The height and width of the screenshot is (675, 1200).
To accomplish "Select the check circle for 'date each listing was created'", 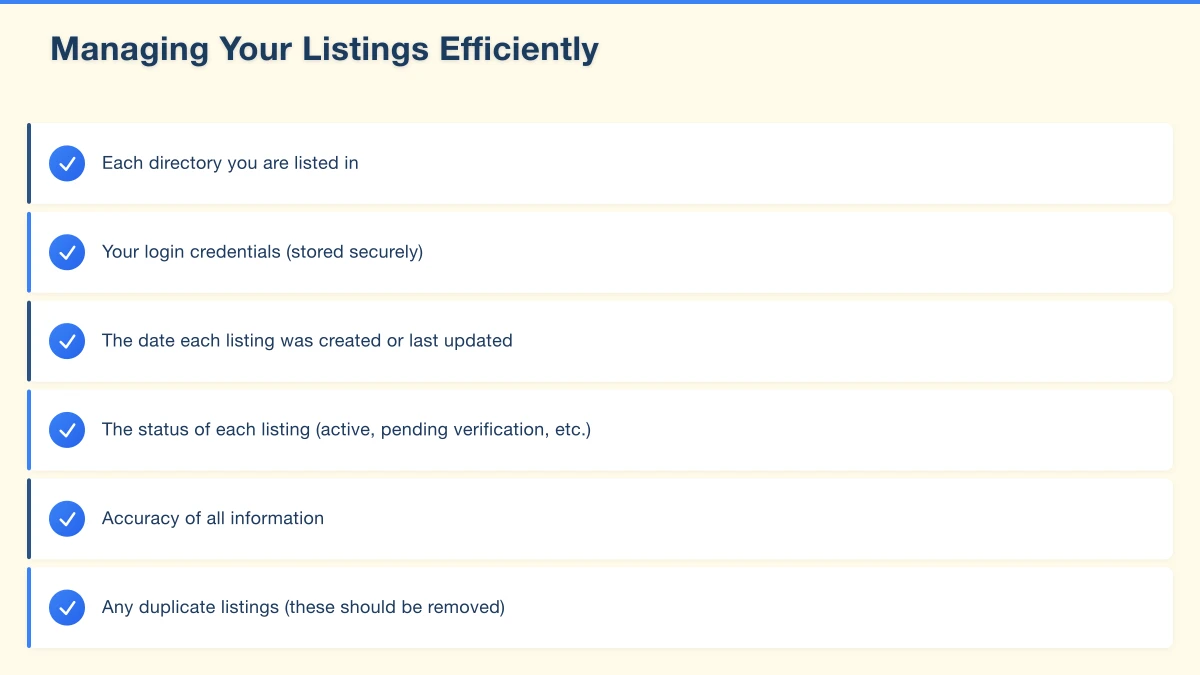I will [67, 341].
